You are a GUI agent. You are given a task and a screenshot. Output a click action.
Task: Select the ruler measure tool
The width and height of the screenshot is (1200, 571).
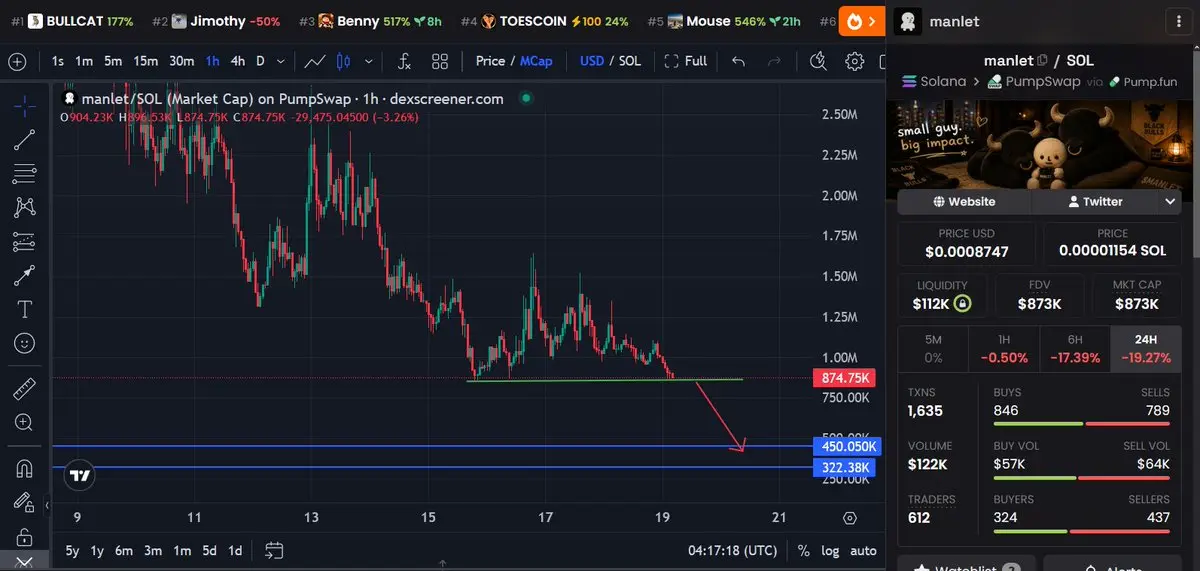click(25, 389)
